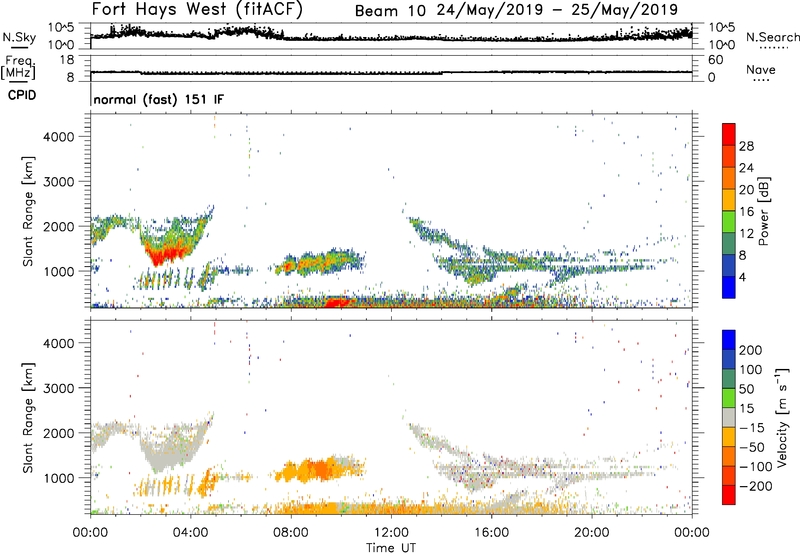Click the '18' frequency axis tick label
The height and width of the screenshot is (554, 800).
[x=67, y=60]
